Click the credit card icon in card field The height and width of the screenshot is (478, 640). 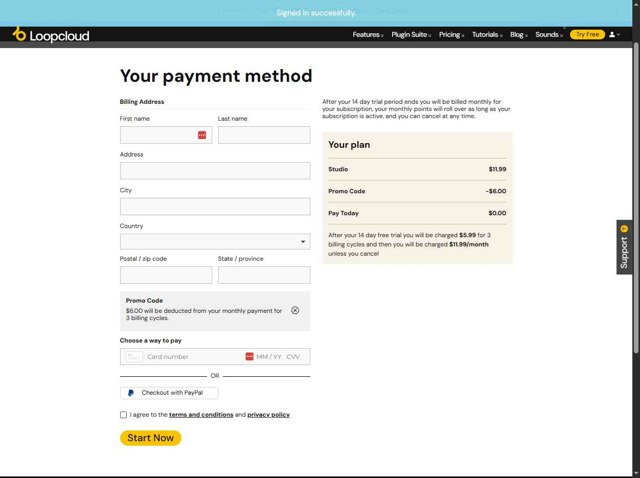134,357
